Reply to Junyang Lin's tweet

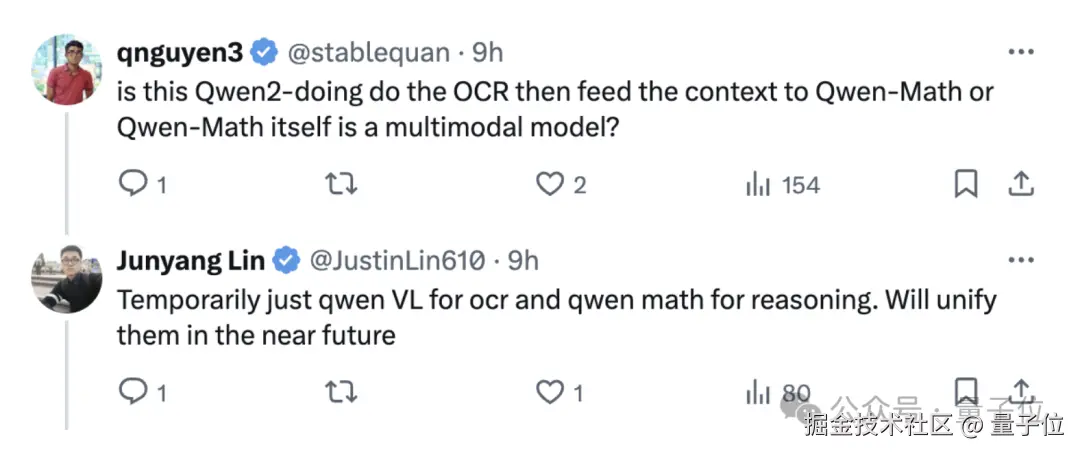click(133, 391)
